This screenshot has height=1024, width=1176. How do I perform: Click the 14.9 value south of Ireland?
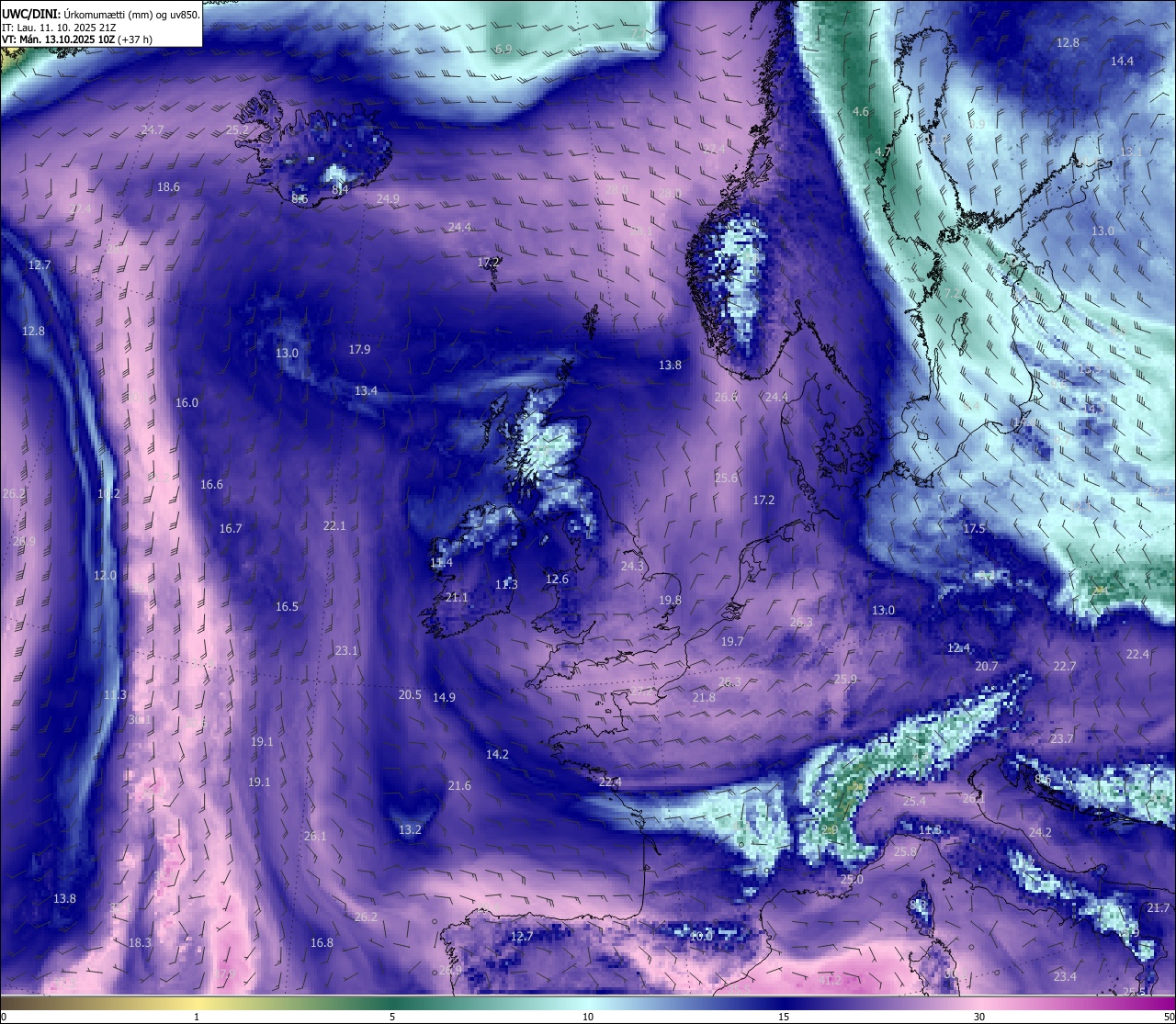click(444, 697)
